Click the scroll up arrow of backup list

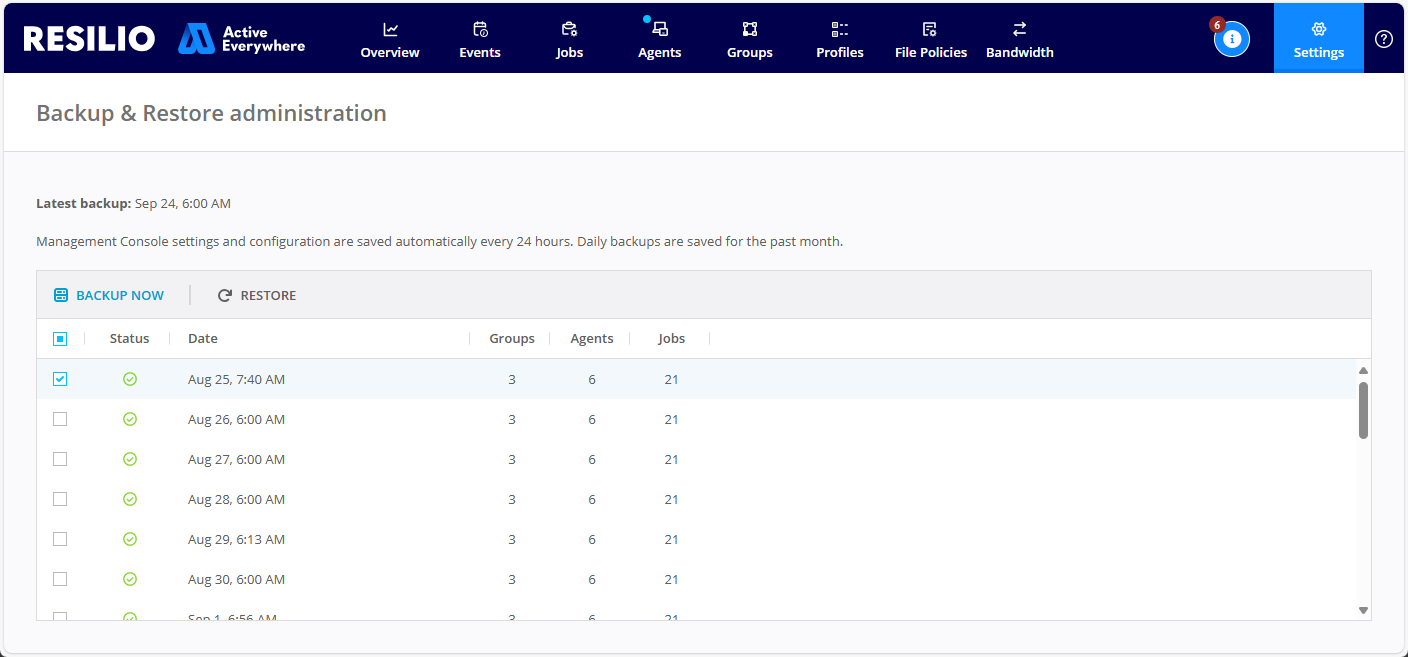pyautogui.click(x=1363, y=371)
